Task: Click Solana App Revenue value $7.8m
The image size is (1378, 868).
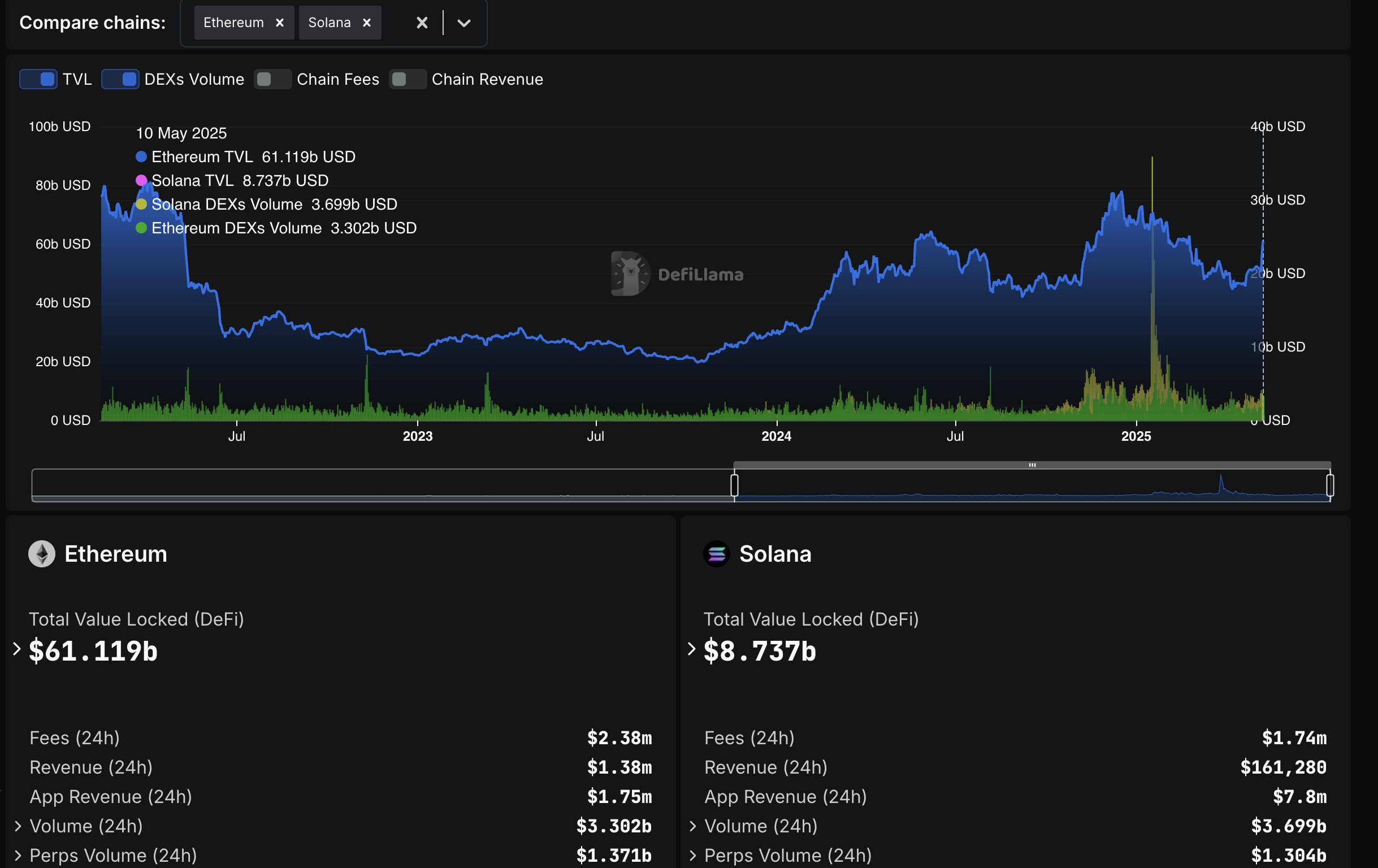Action: pos(1299,797)
